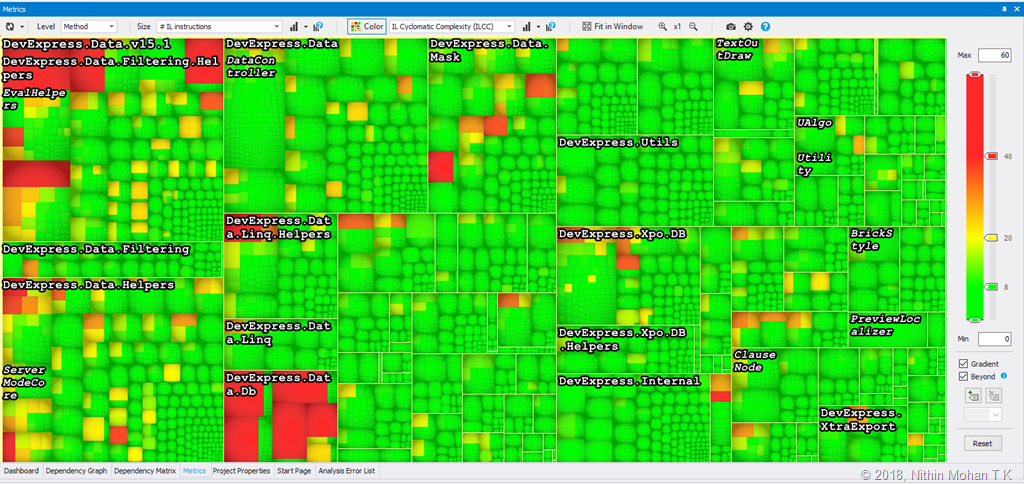Click the zoom in magnifier icon
The height and width of the screenshot is (484, 1024).
click(663, 26)
